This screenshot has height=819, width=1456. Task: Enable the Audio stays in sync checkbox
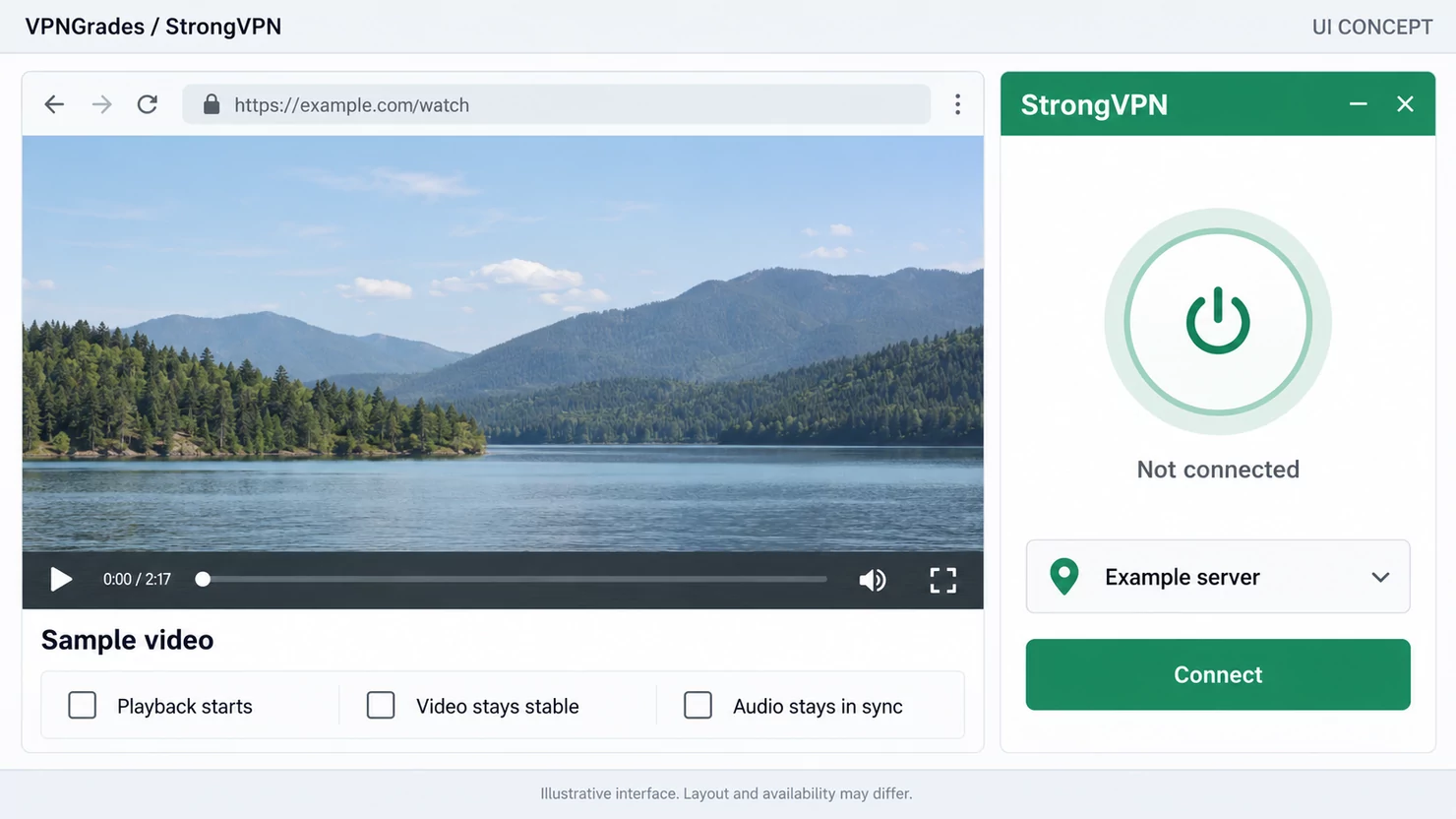tap(698, 705)
